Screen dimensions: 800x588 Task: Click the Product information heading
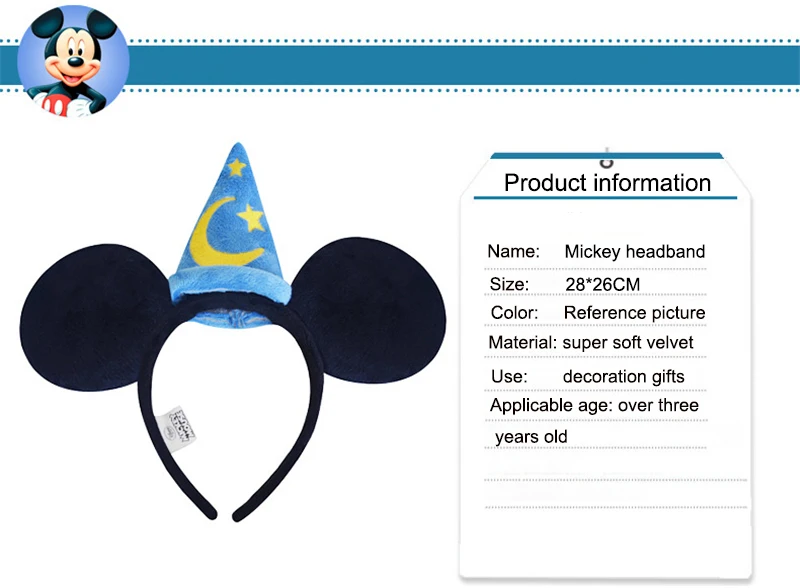[607, 183]
